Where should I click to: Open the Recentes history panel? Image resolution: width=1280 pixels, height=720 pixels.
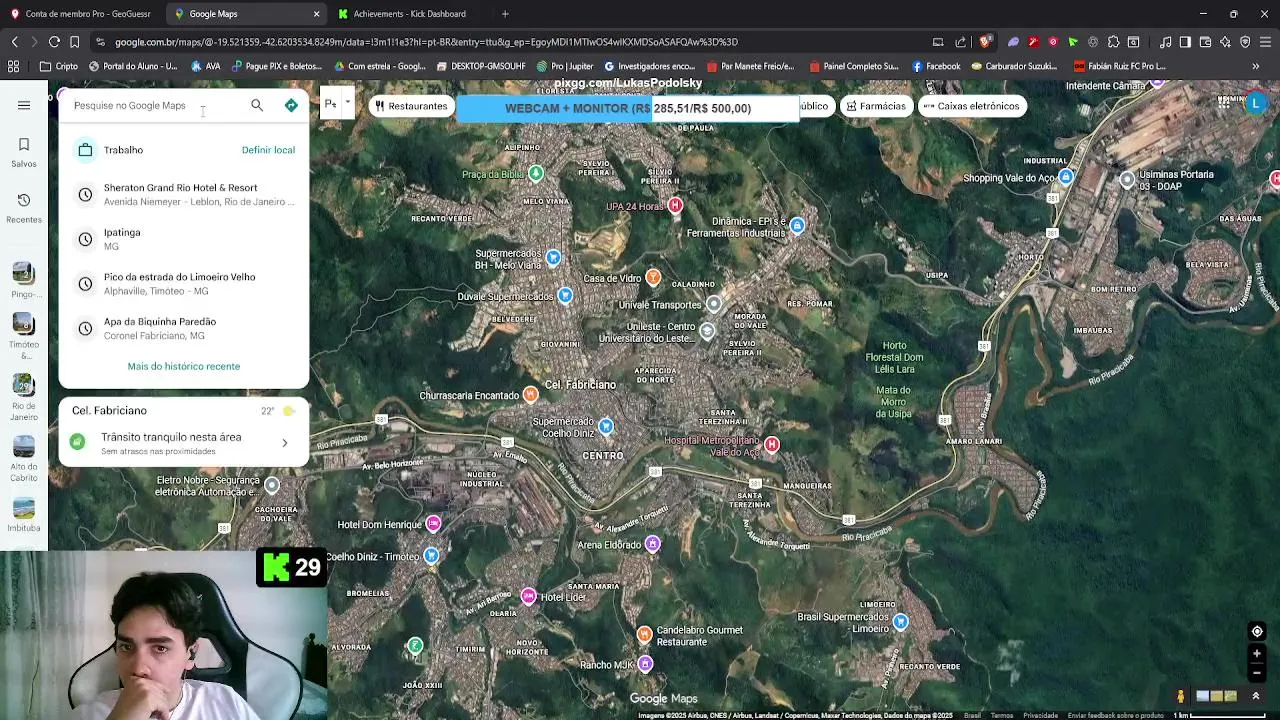pos(24,208)
